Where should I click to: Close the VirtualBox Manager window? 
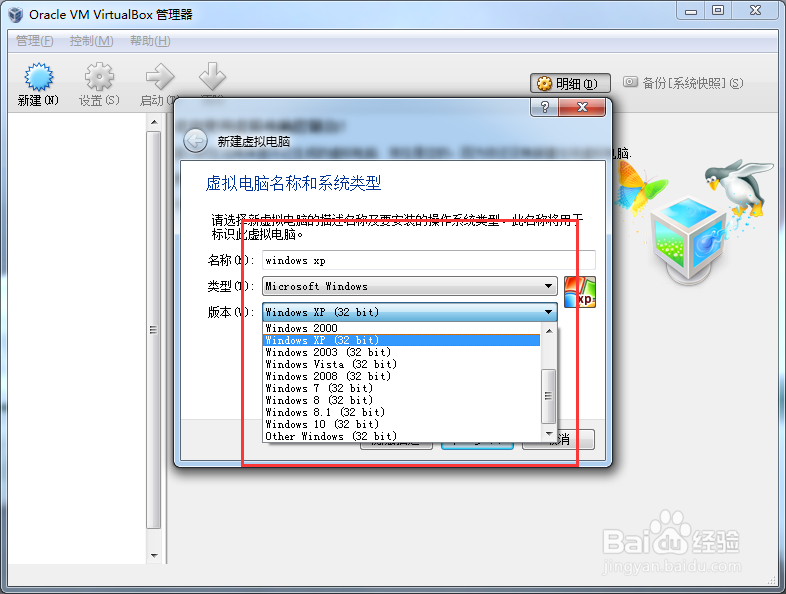[x=755, y=10]
